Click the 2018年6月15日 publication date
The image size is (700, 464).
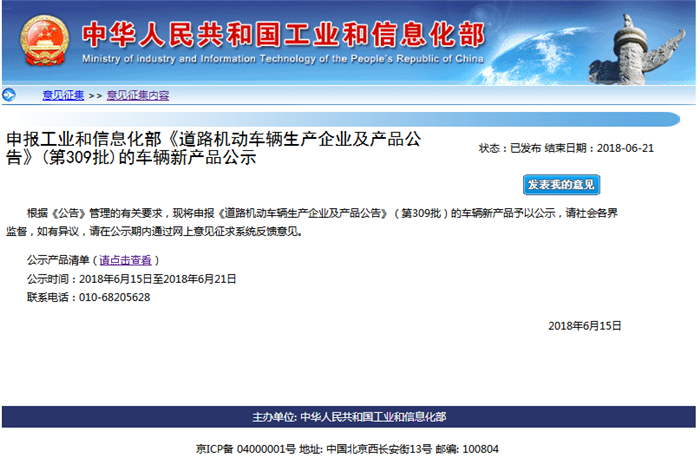(x=585, y=326)
